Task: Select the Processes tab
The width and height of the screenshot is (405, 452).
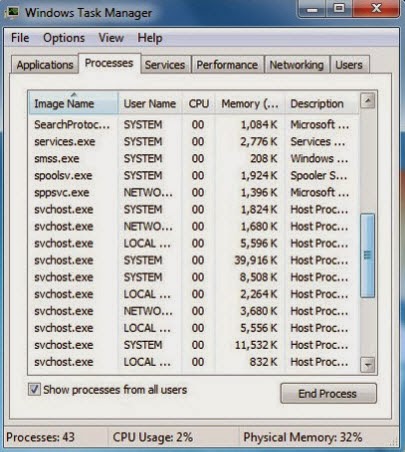Action: click(x=109, y=63)
